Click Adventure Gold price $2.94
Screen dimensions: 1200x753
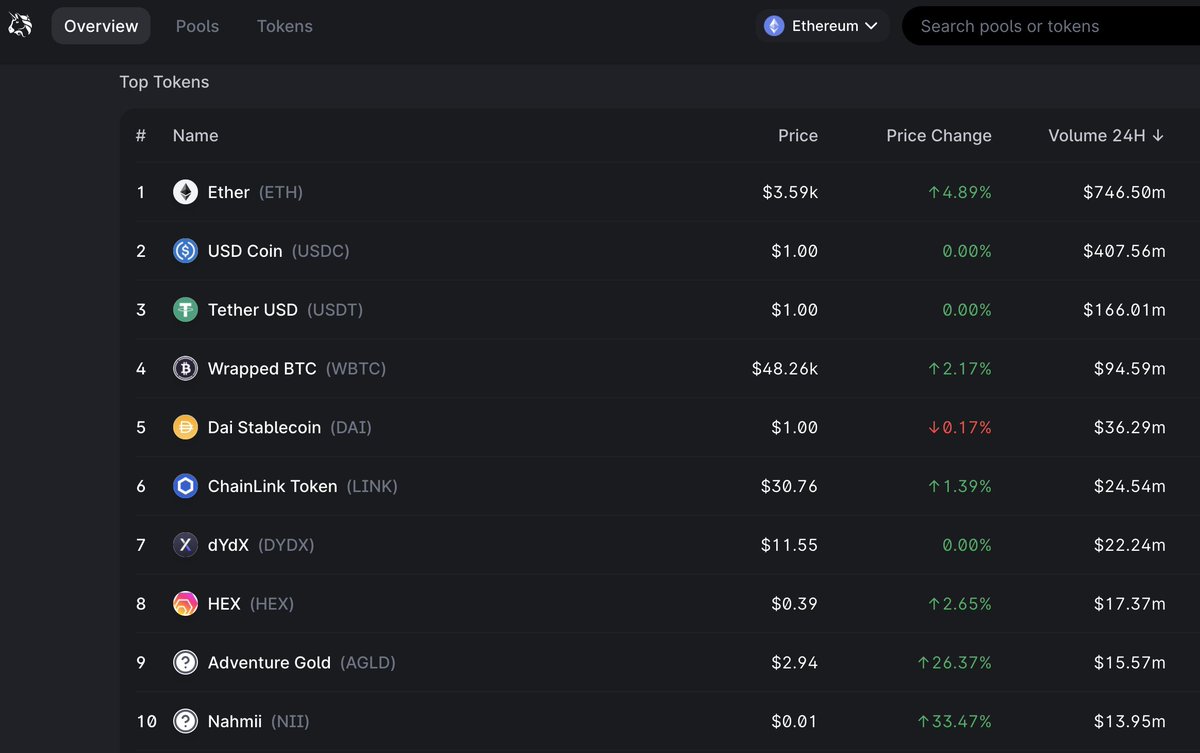(795, 663)
